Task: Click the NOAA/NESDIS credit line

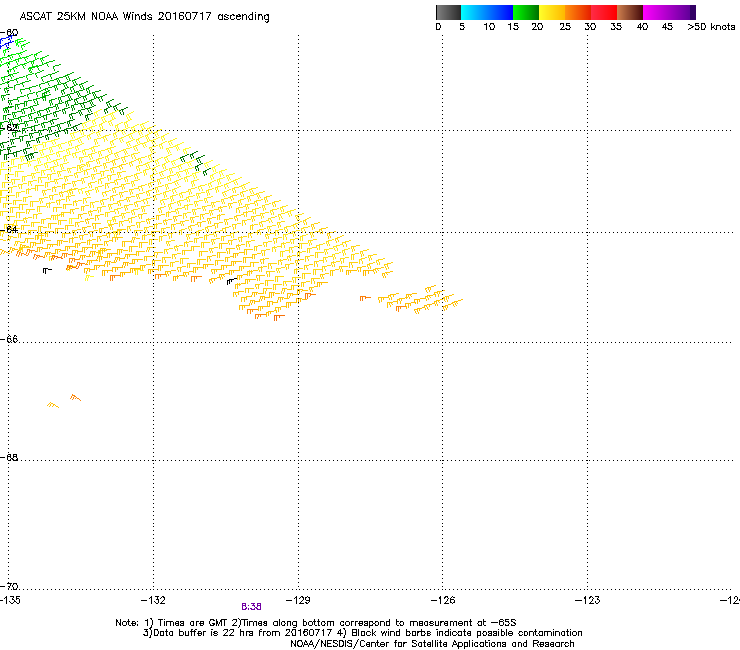Action: click(432, 644)
